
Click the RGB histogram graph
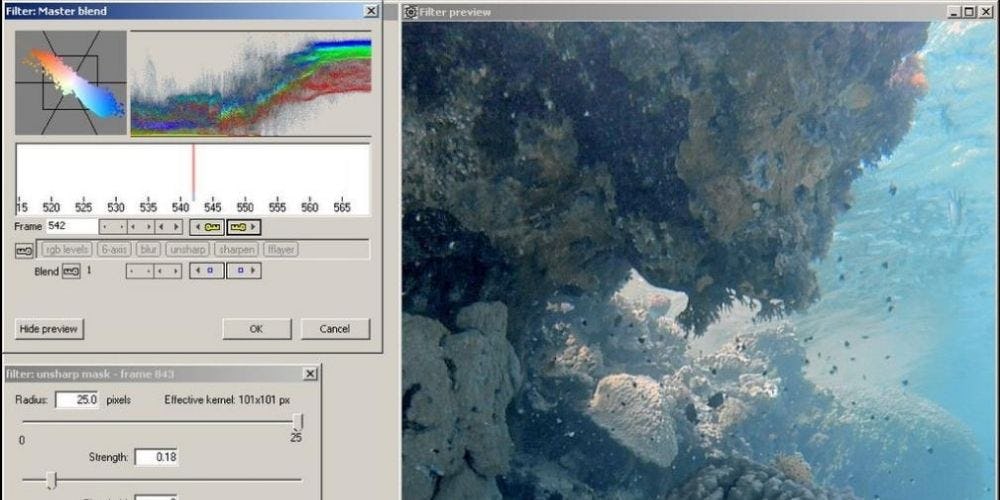250,82
